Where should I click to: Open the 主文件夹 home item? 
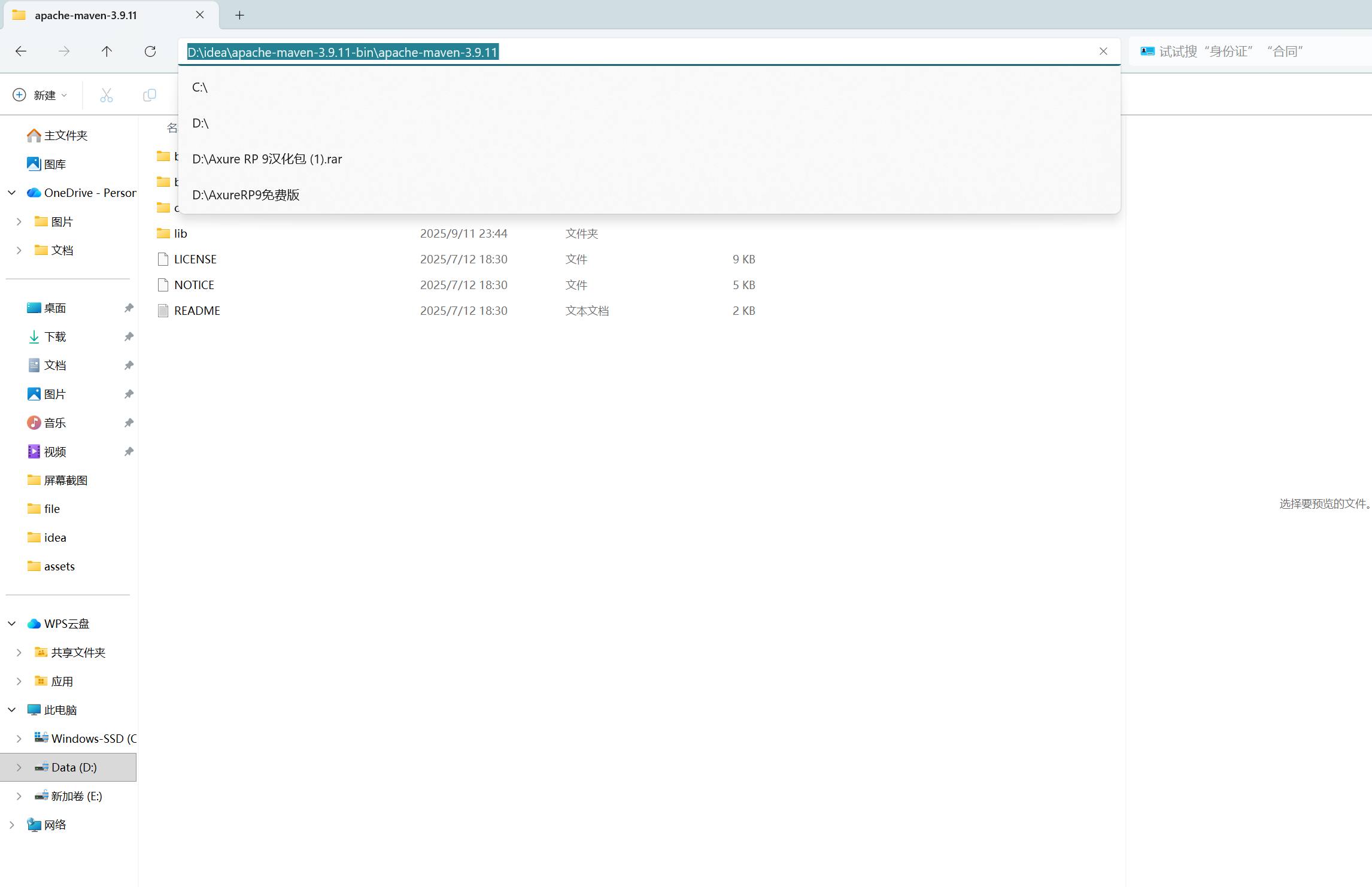pyautogui.click(x=65, y=135)
